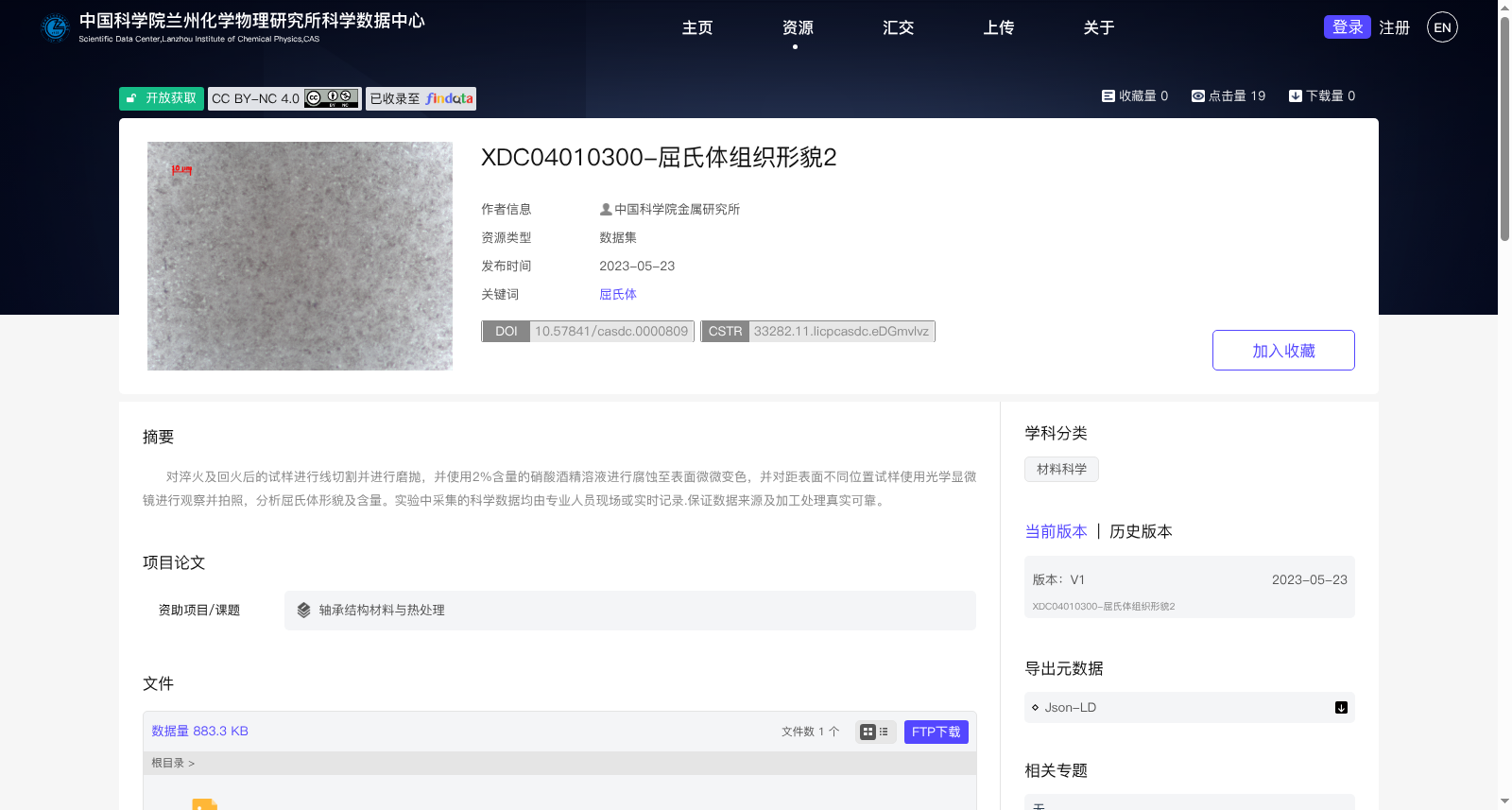Viewport: 1512px width, 810px height.
Task: Open the 汇交 menu item
Action: pyautogui.click(x=898, y=27)
